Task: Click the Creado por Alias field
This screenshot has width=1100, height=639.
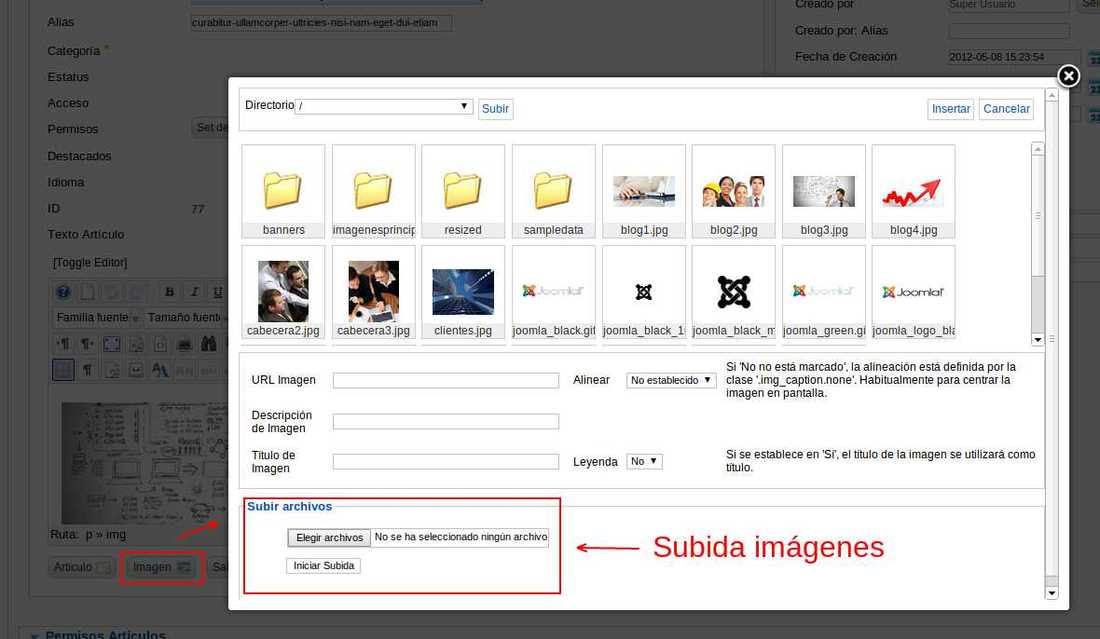Action: tap(1009, 31)
